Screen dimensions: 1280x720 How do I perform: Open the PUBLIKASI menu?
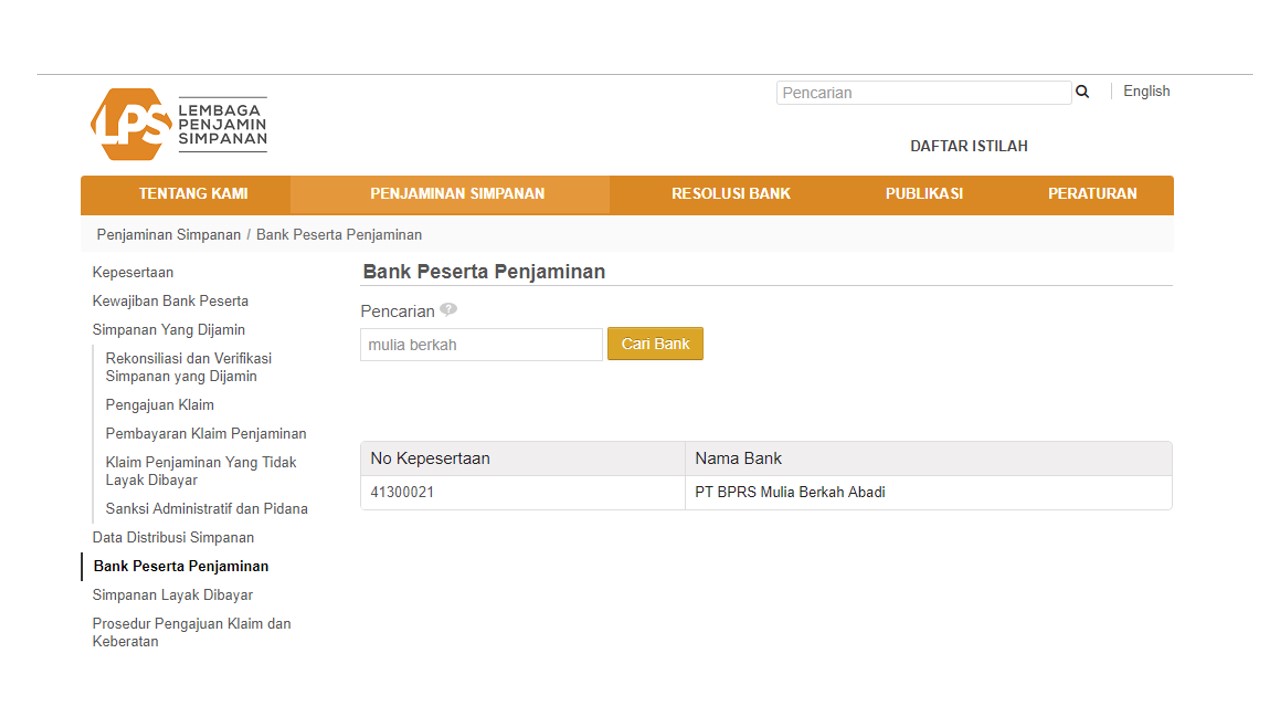click(924, 194)
